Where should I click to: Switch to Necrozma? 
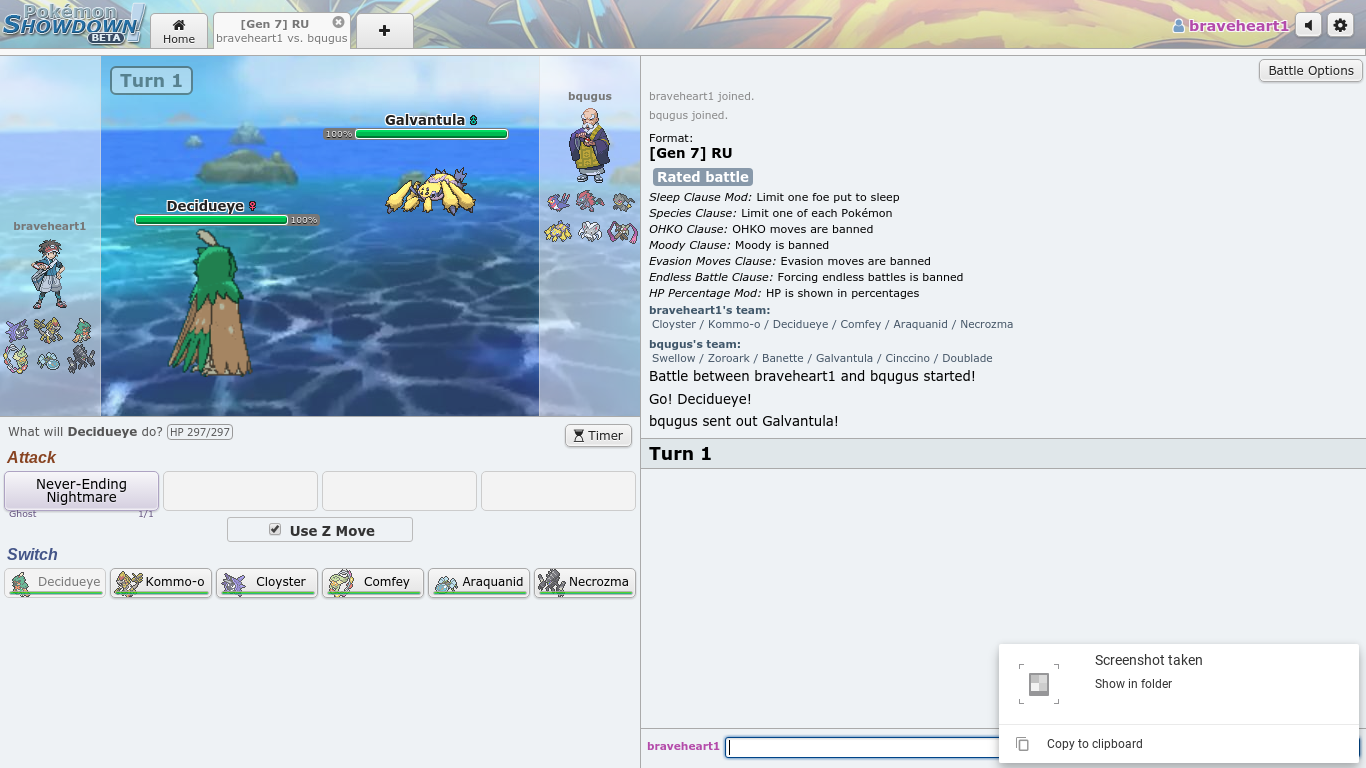pos(585,582)
